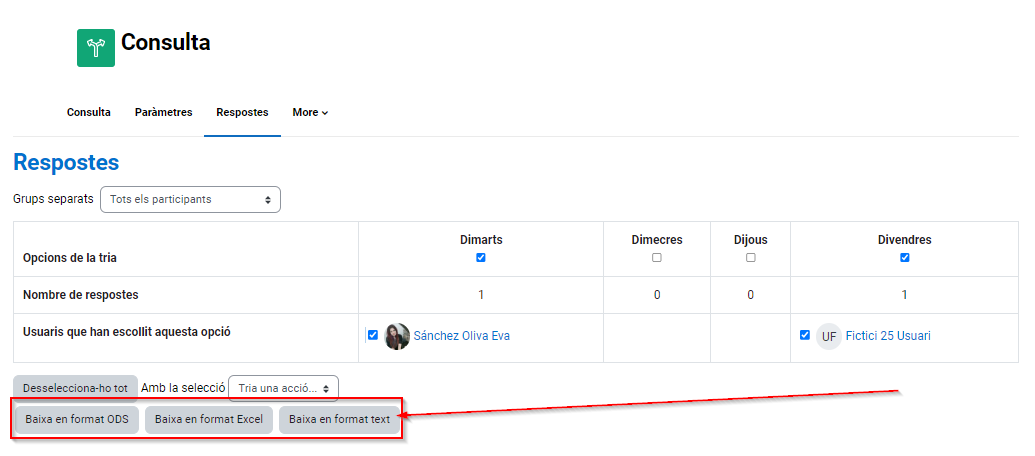Screen dimensions: 1035x456
Task: Open the Paràmetres tab
Action: tap(163, 113)
